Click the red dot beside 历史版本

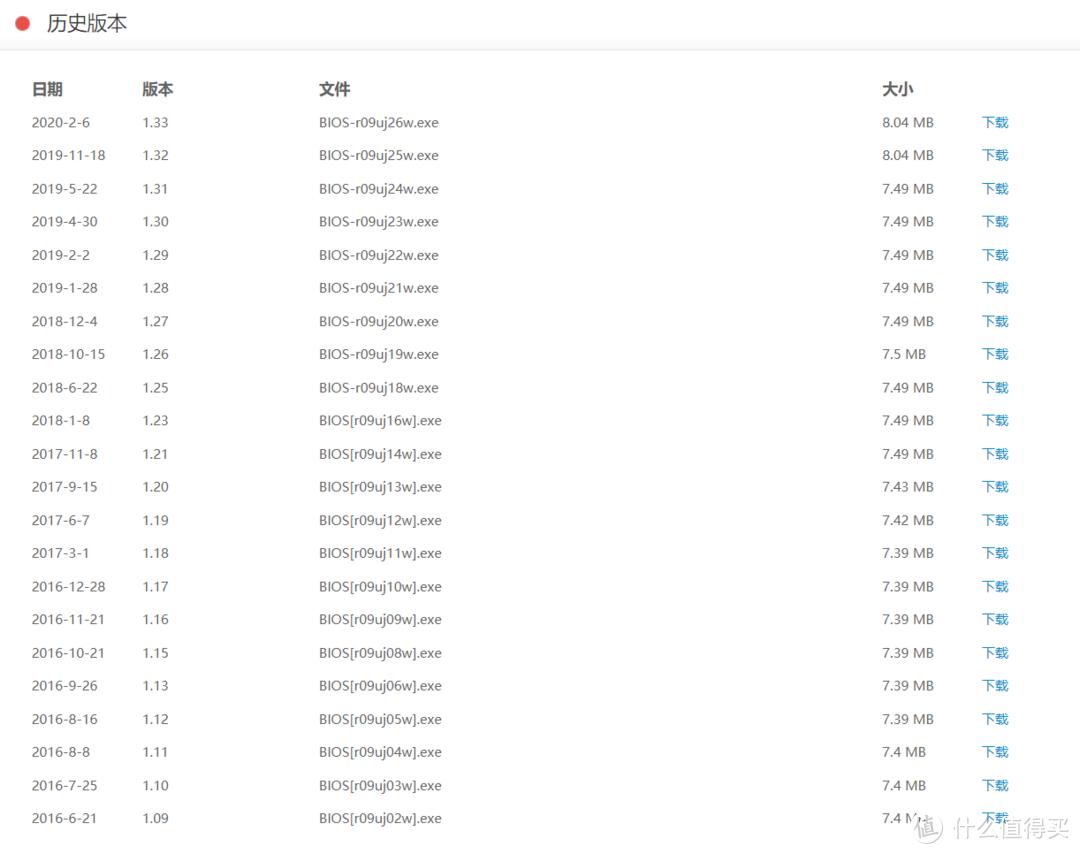tap(23, 23)
